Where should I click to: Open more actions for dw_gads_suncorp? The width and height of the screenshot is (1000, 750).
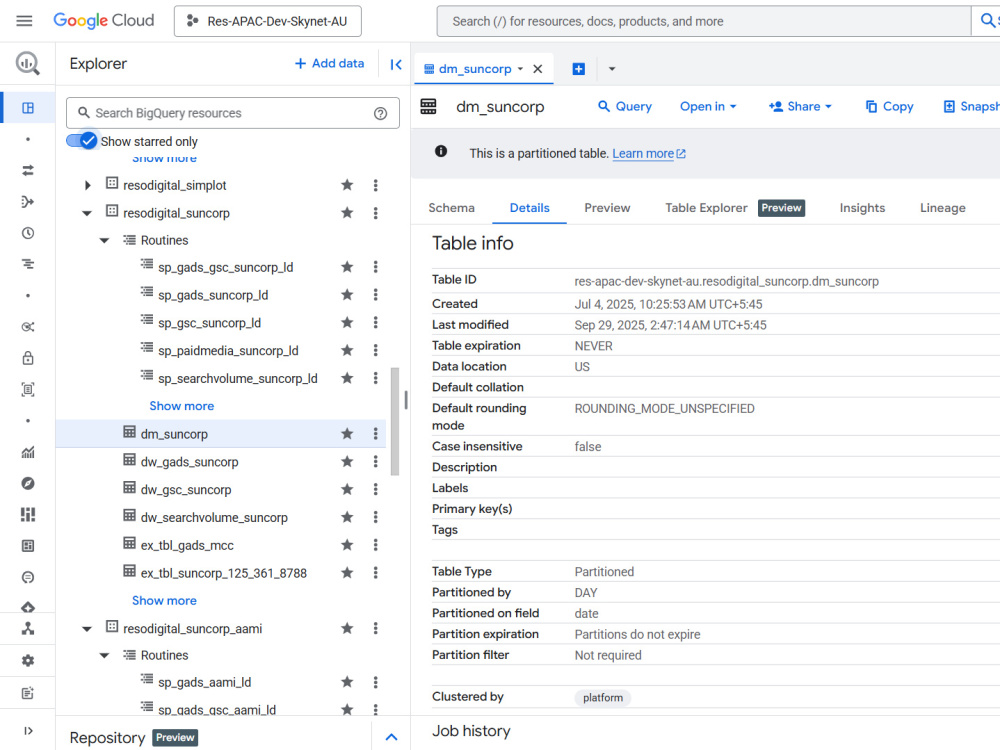(x=376, y=461)
